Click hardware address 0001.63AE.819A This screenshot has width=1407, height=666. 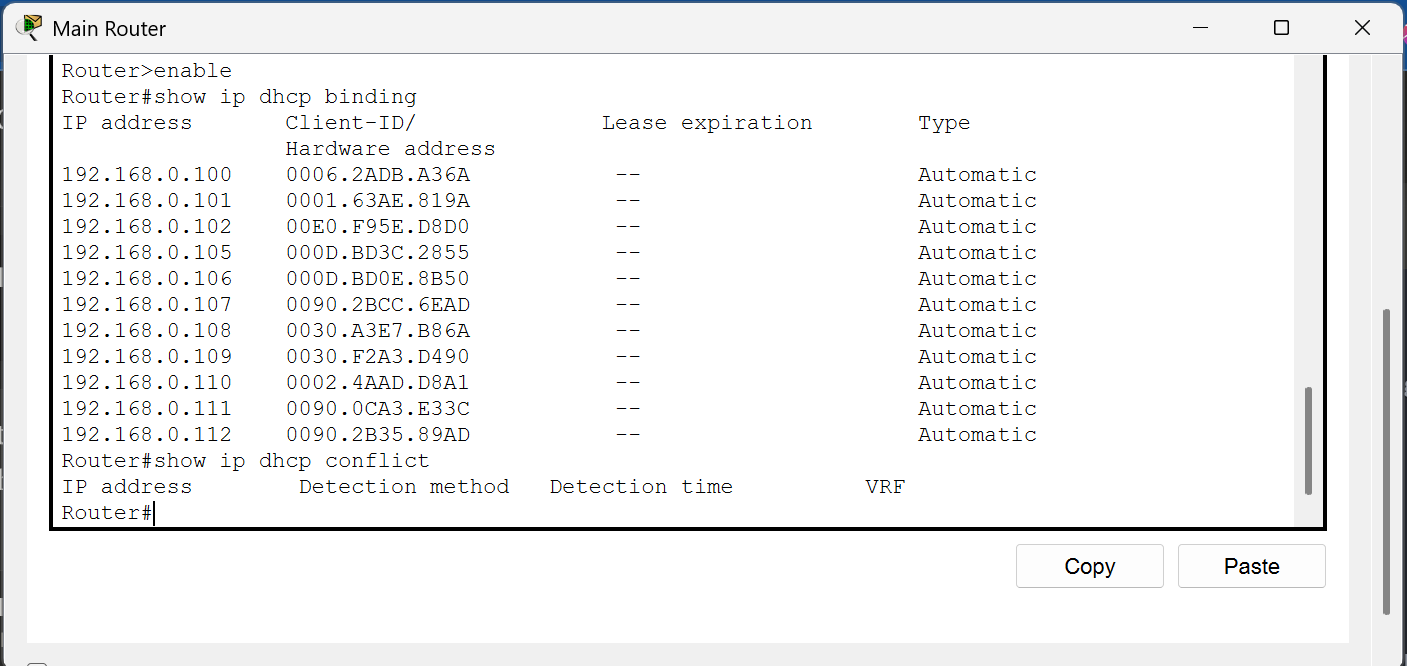click(x=377, y=201)
